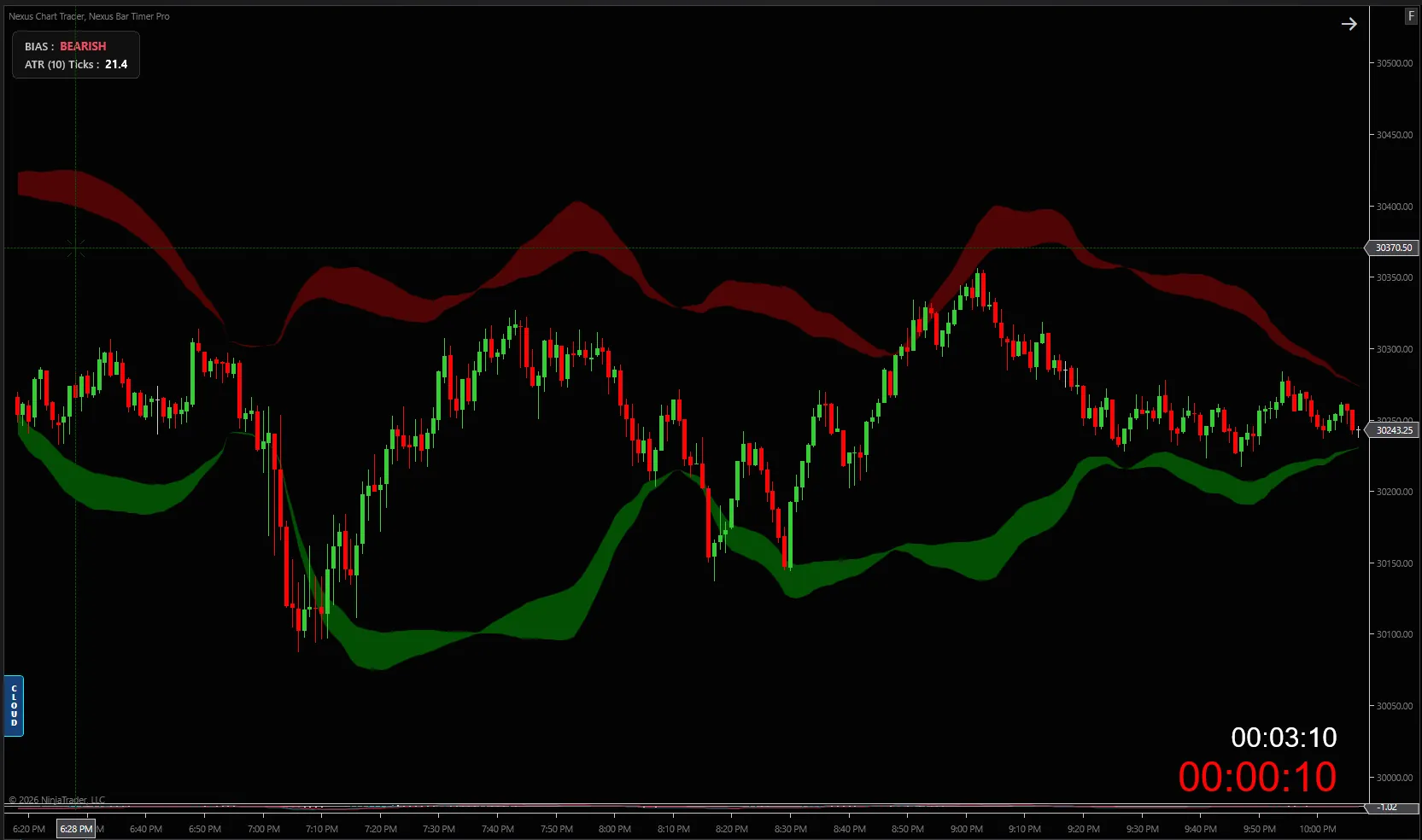Click the 30100.00 price axis label
The width and height of the screenshot is (1422, 840).
click(x=1394, y=634)
